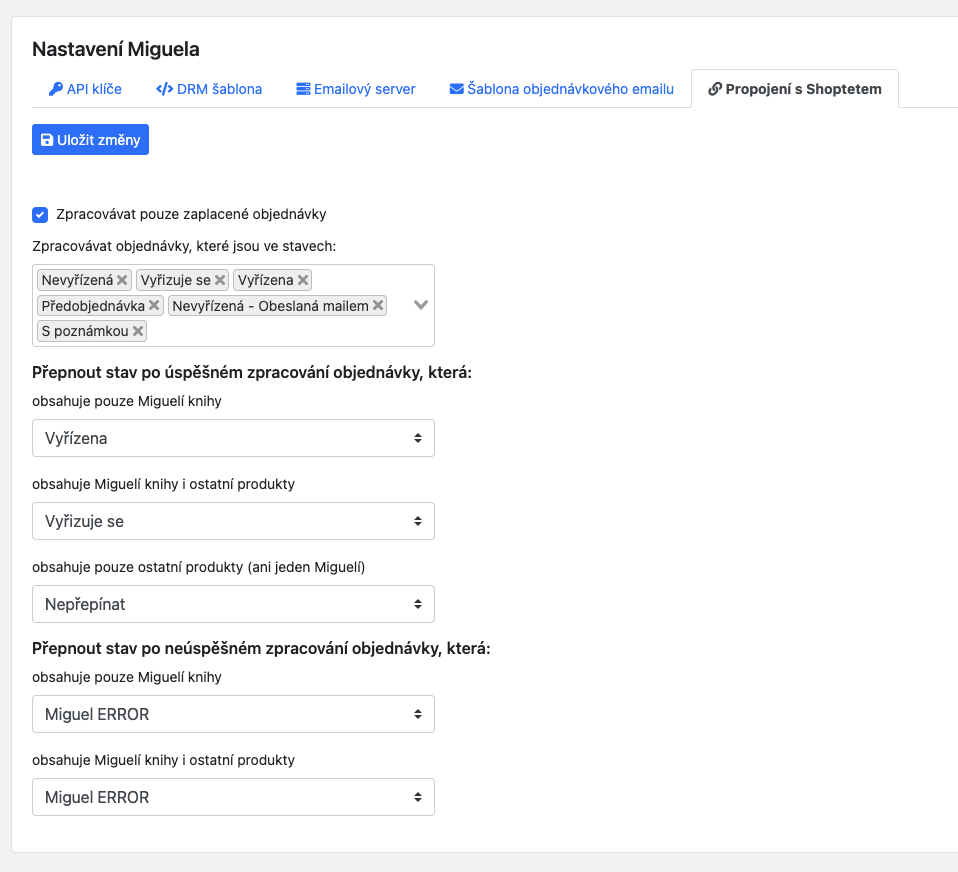The width and height of the screenshot is (958, 872).
Task: Uncheck Zpracovávat pouze zaplacené objednávky
Action: 40,214
